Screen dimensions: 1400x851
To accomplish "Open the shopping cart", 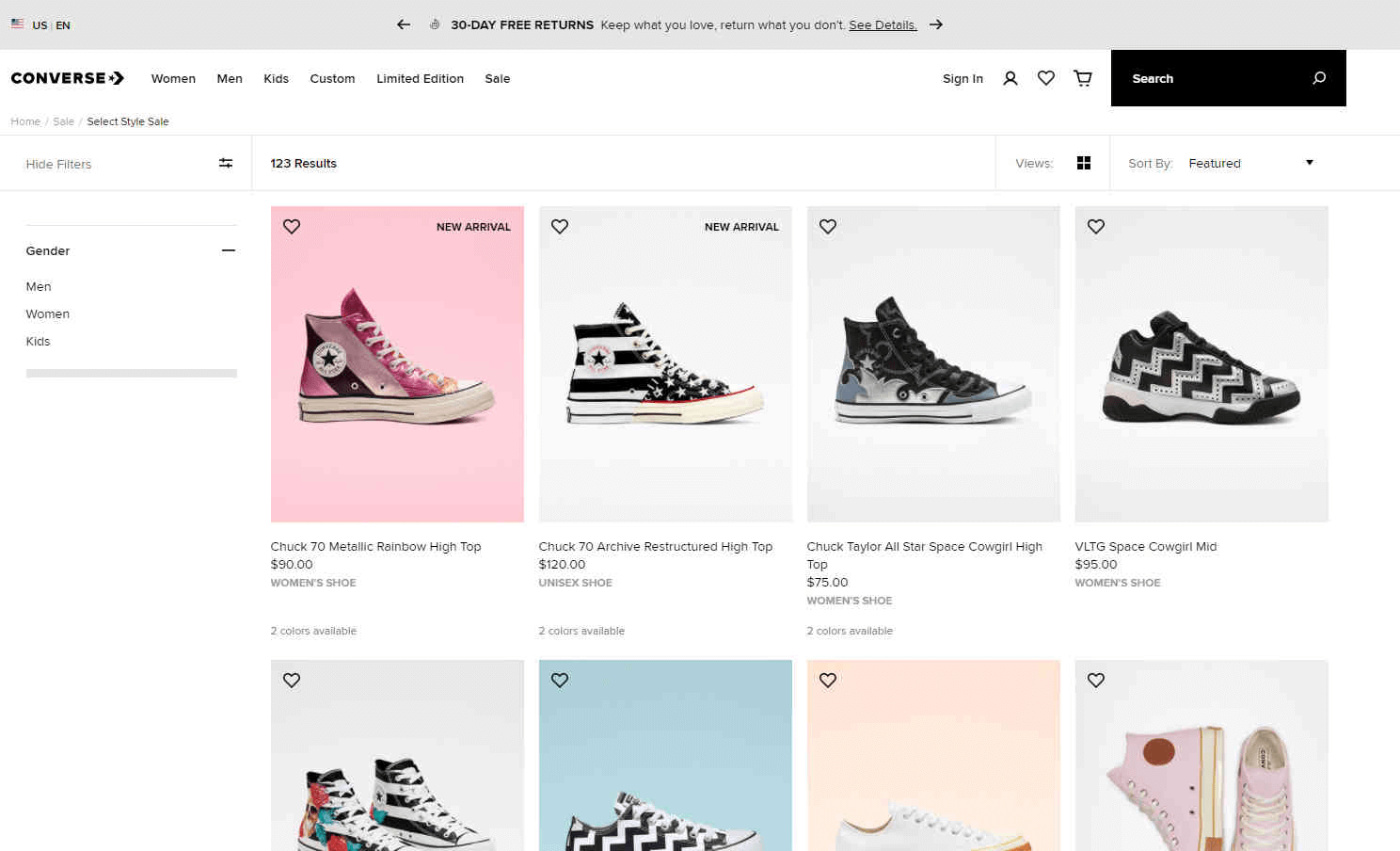I will [1083, 78].
